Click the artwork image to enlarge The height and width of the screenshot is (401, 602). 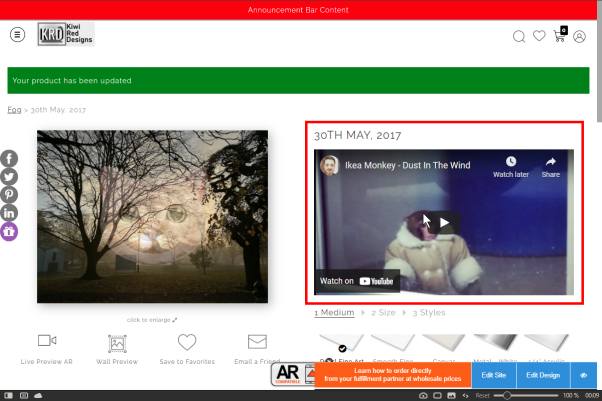point(152,216)
